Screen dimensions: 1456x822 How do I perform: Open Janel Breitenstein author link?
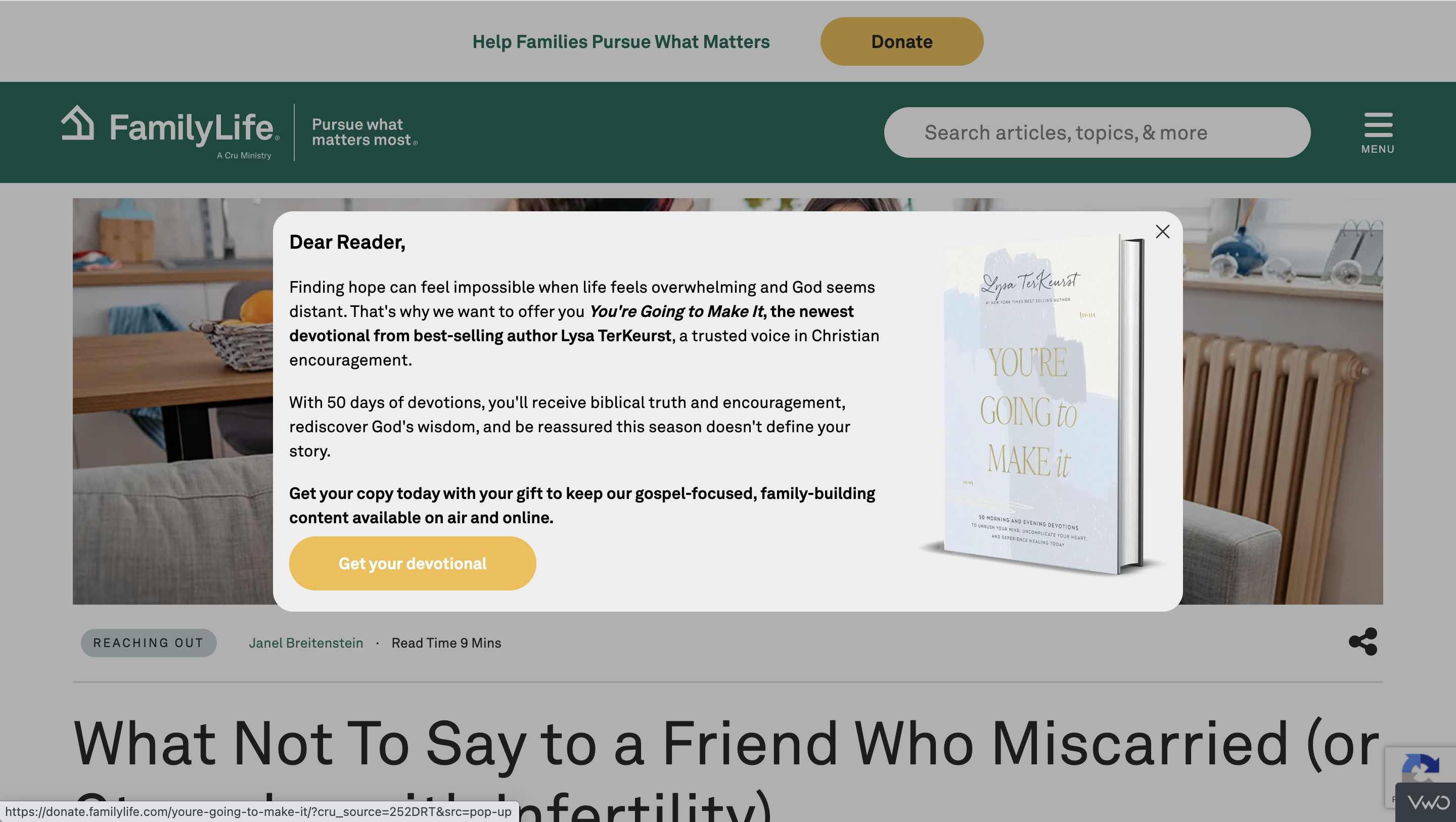[306, 643]
